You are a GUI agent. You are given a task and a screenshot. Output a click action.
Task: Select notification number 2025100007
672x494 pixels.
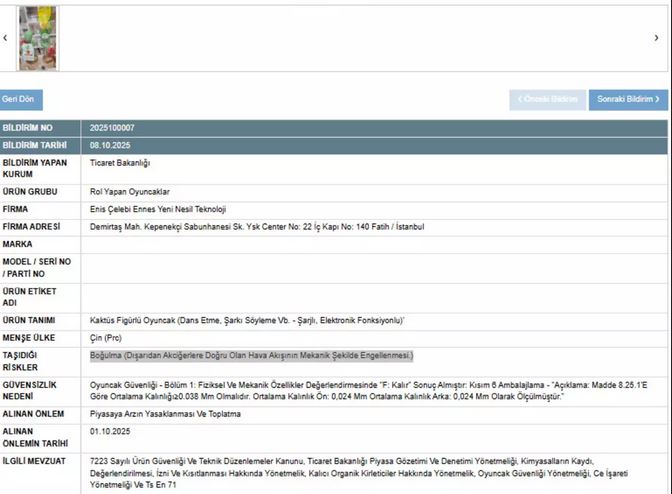(x=112, y=128)
